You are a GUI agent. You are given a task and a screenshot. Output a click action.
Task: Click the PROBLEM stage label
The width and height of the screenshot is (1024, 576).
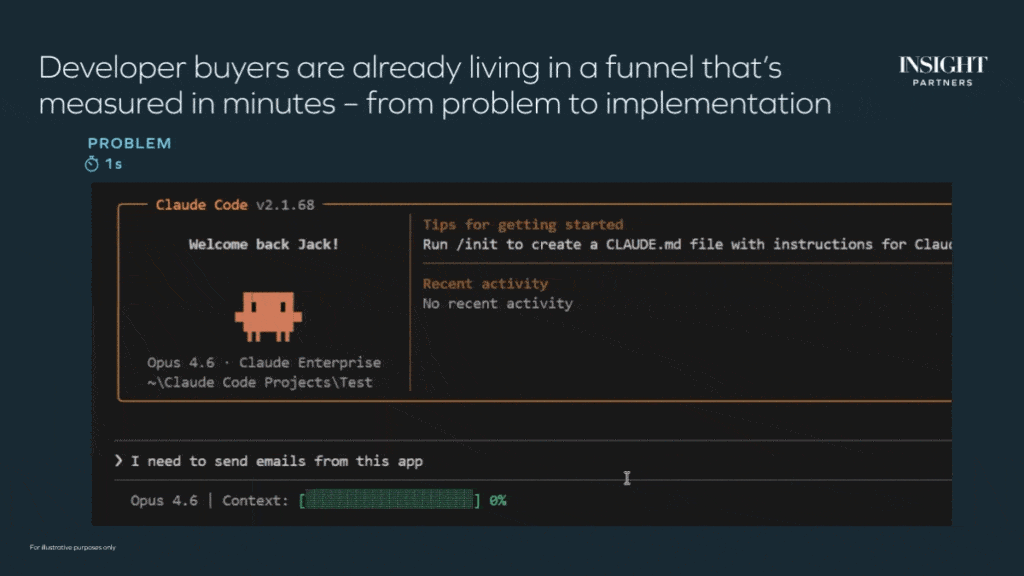129,143
